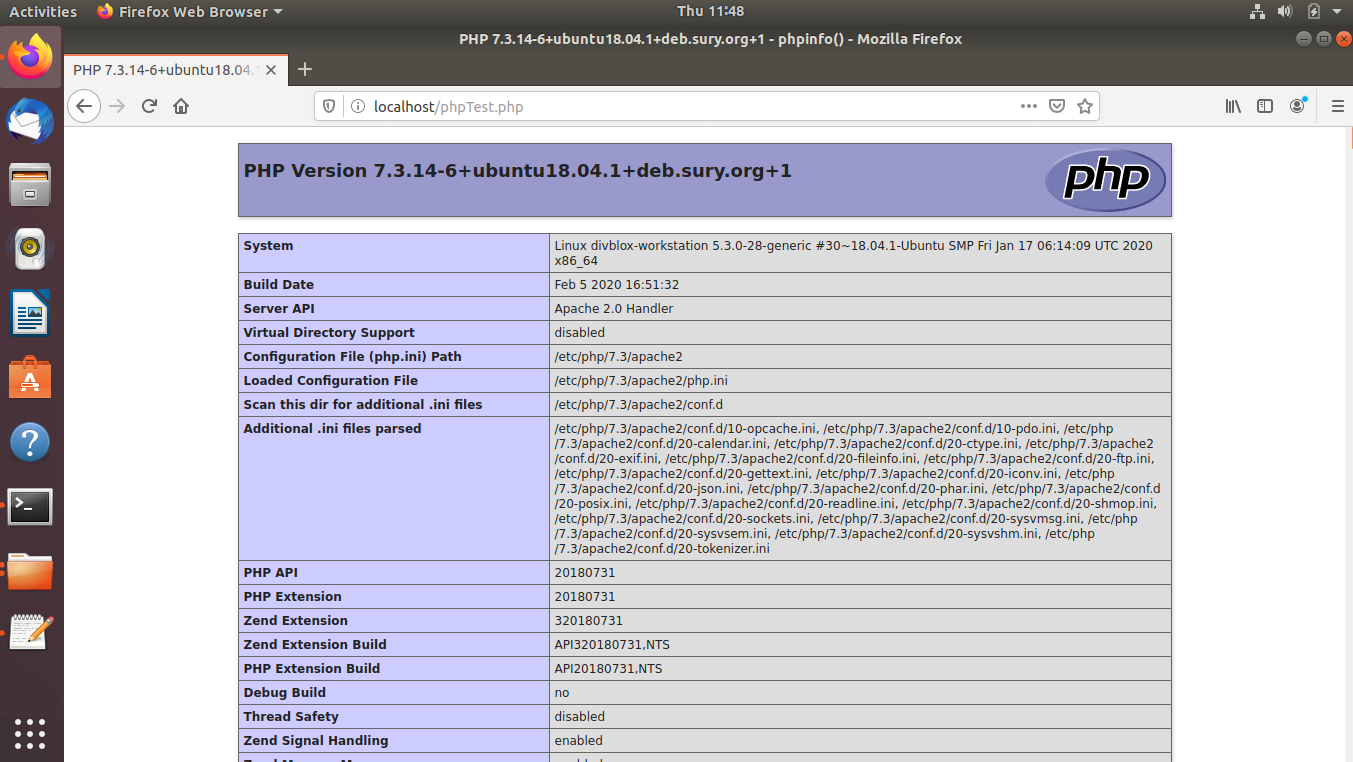Click the volume icon in top bar
Image resolution: width=1353 pixels, height=762 pixels.
tap(1285, 12)
